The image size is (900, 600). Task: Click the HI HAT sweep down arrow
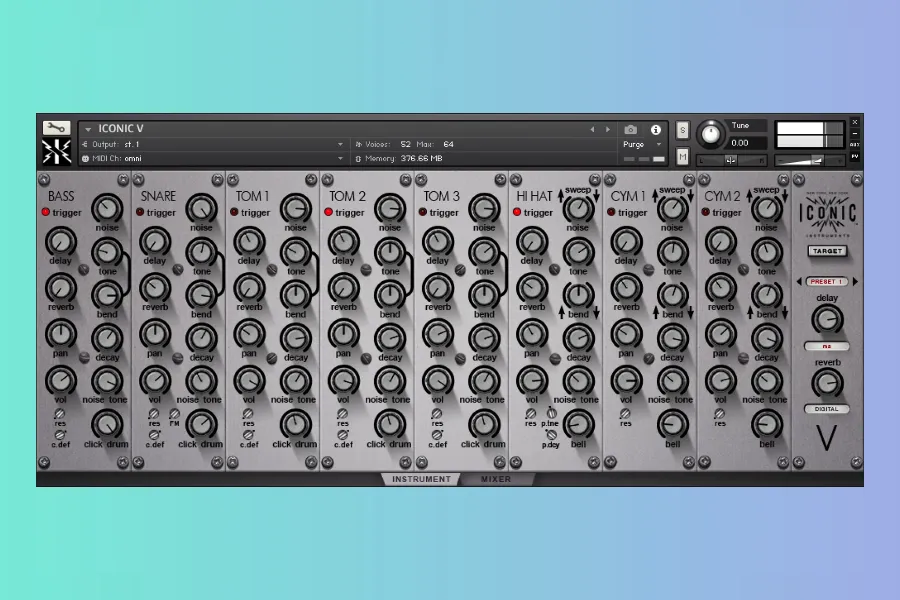tap(595, 195)
